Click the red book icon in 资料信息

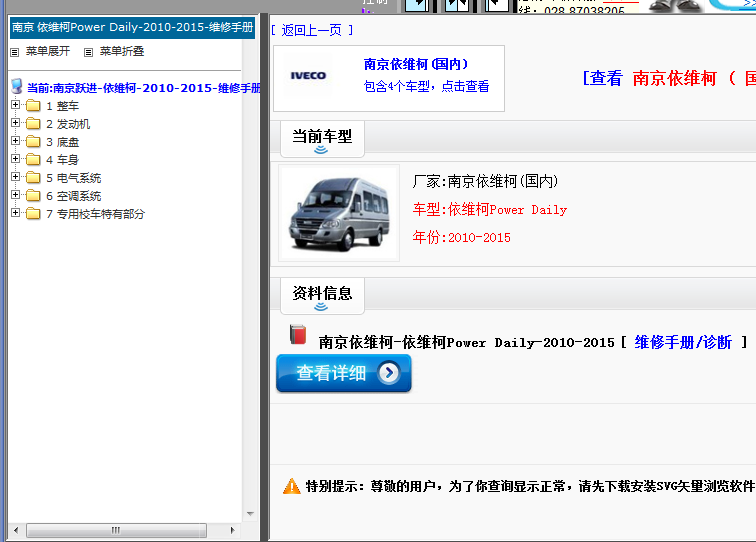pos(298,334)
